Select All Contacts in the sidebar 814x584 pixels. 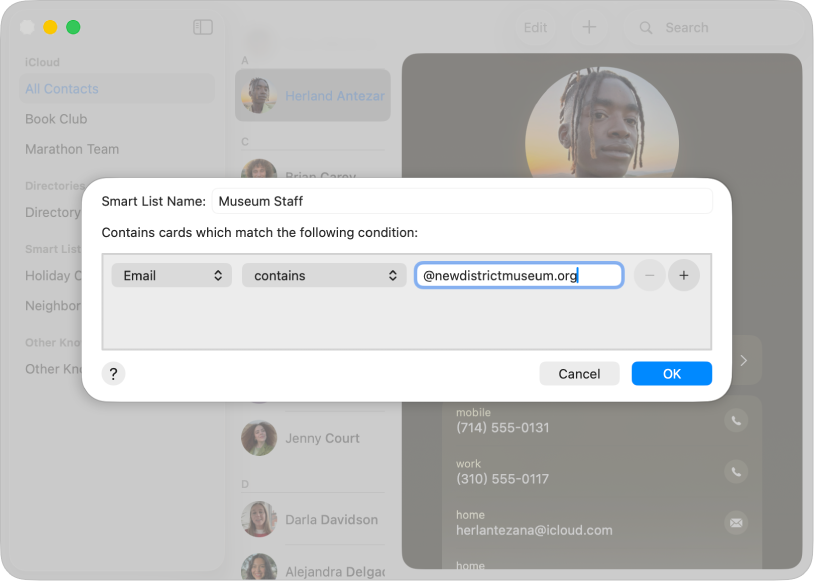62,89
